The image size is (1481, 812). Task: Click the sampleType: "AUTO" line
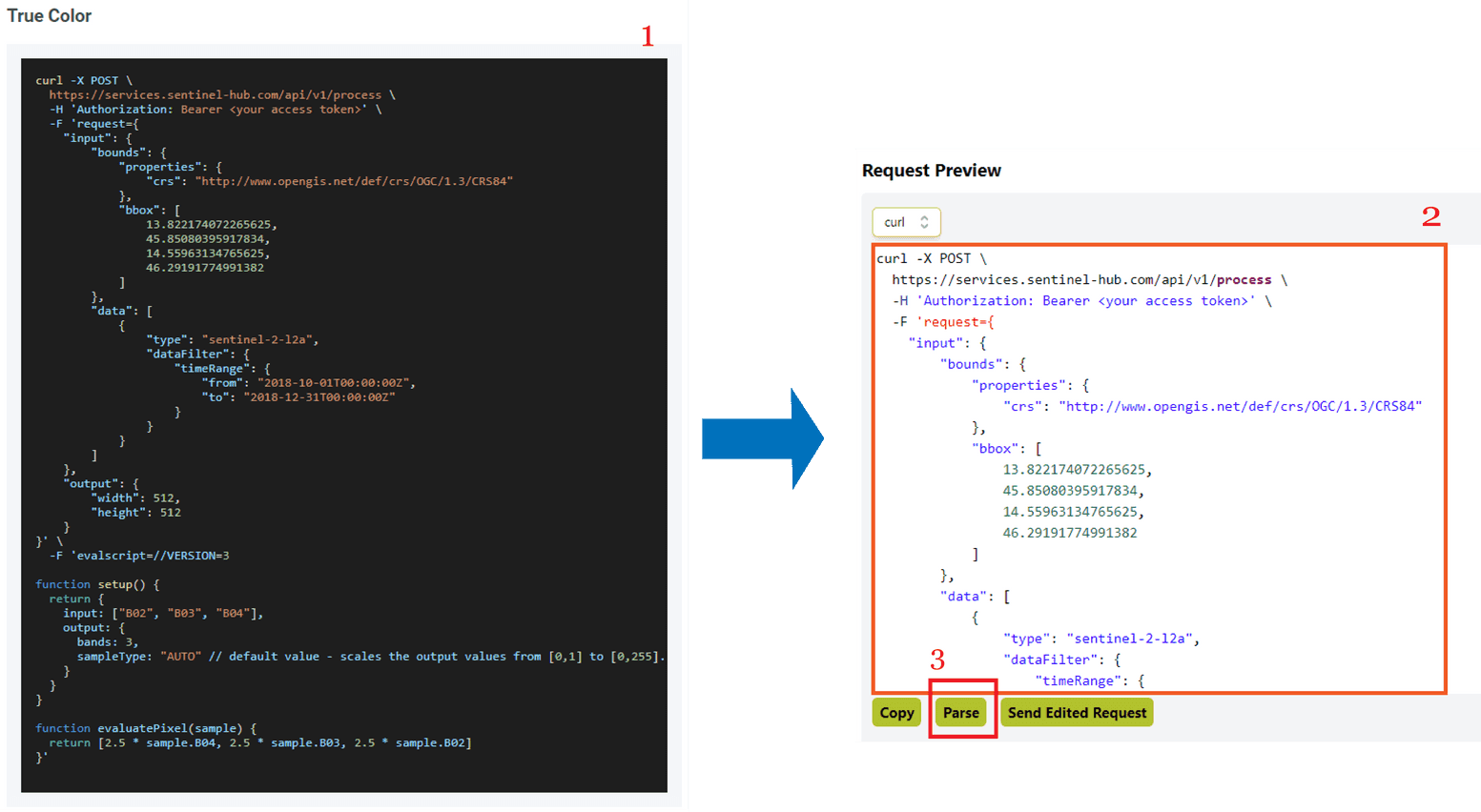pos(371,656)
